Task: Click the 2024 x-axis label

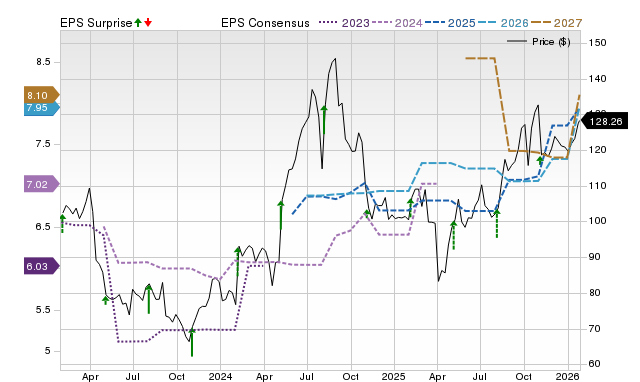Action: pos(220,376)
